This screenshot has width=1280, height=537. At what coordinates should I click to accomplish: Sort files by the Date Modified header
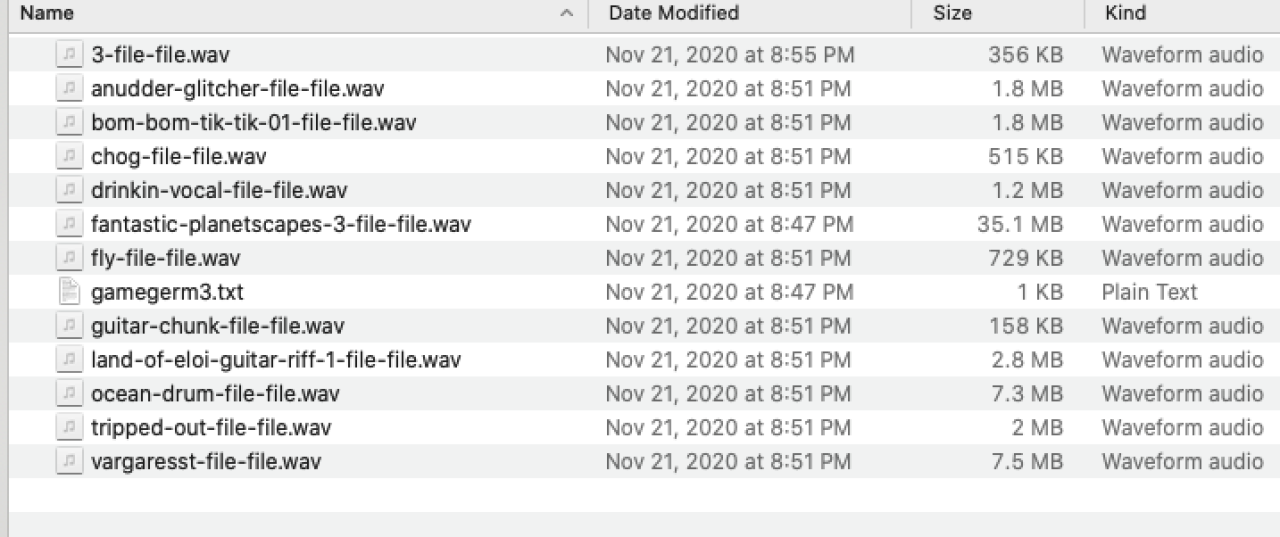coord(673,14)
